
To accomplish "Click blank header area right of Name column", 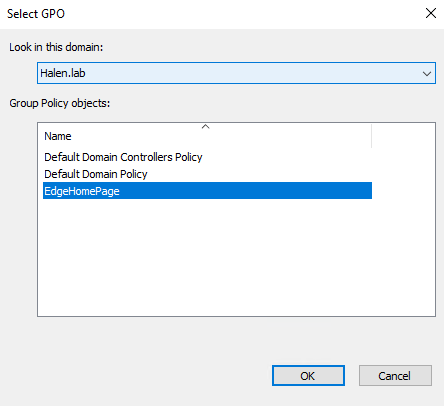I will [403, 136].
